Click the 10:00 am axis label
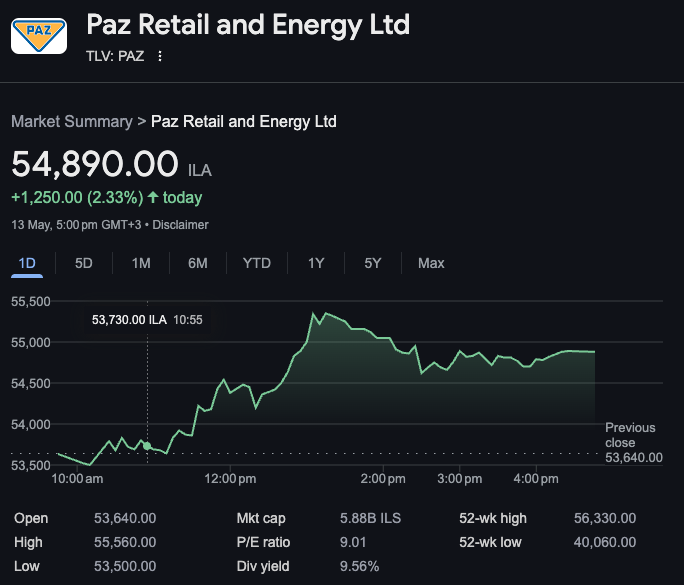684x585 pixels. [77, 479]
